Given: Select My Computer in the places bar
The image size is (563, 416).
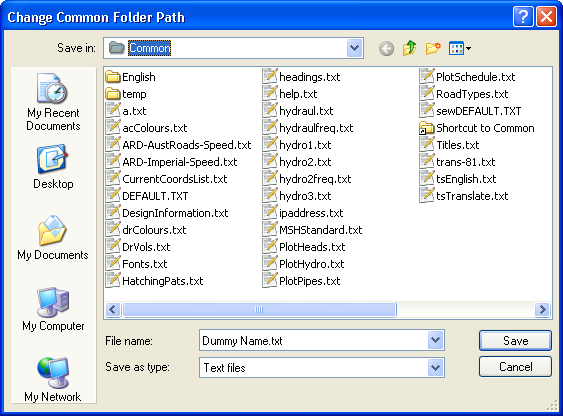Looking at the screenshot, I should [x=53, y=309].
